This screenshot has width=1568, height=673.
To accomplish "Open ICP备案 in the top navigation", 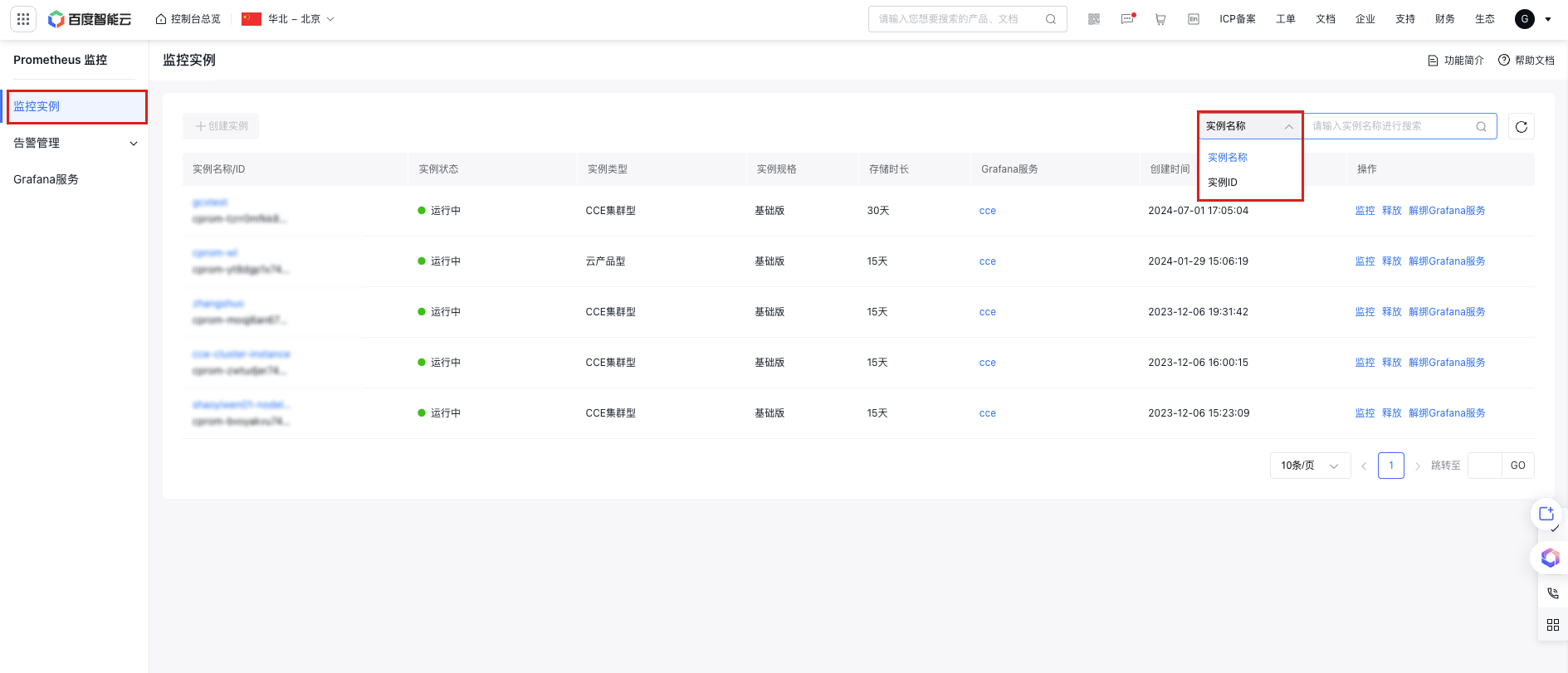I will [x=1237, y=19].
